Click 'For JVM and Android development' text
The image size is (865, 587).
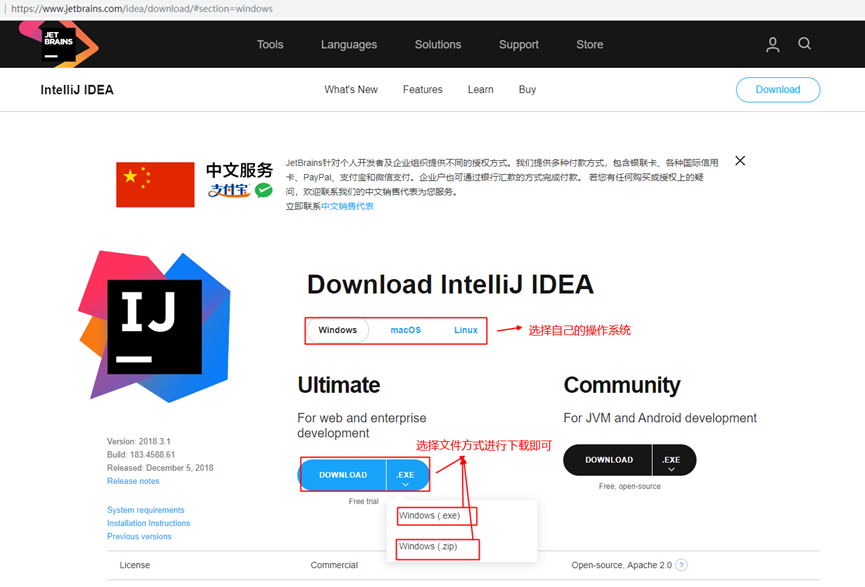pyautogui.click(x=660, y=418)
